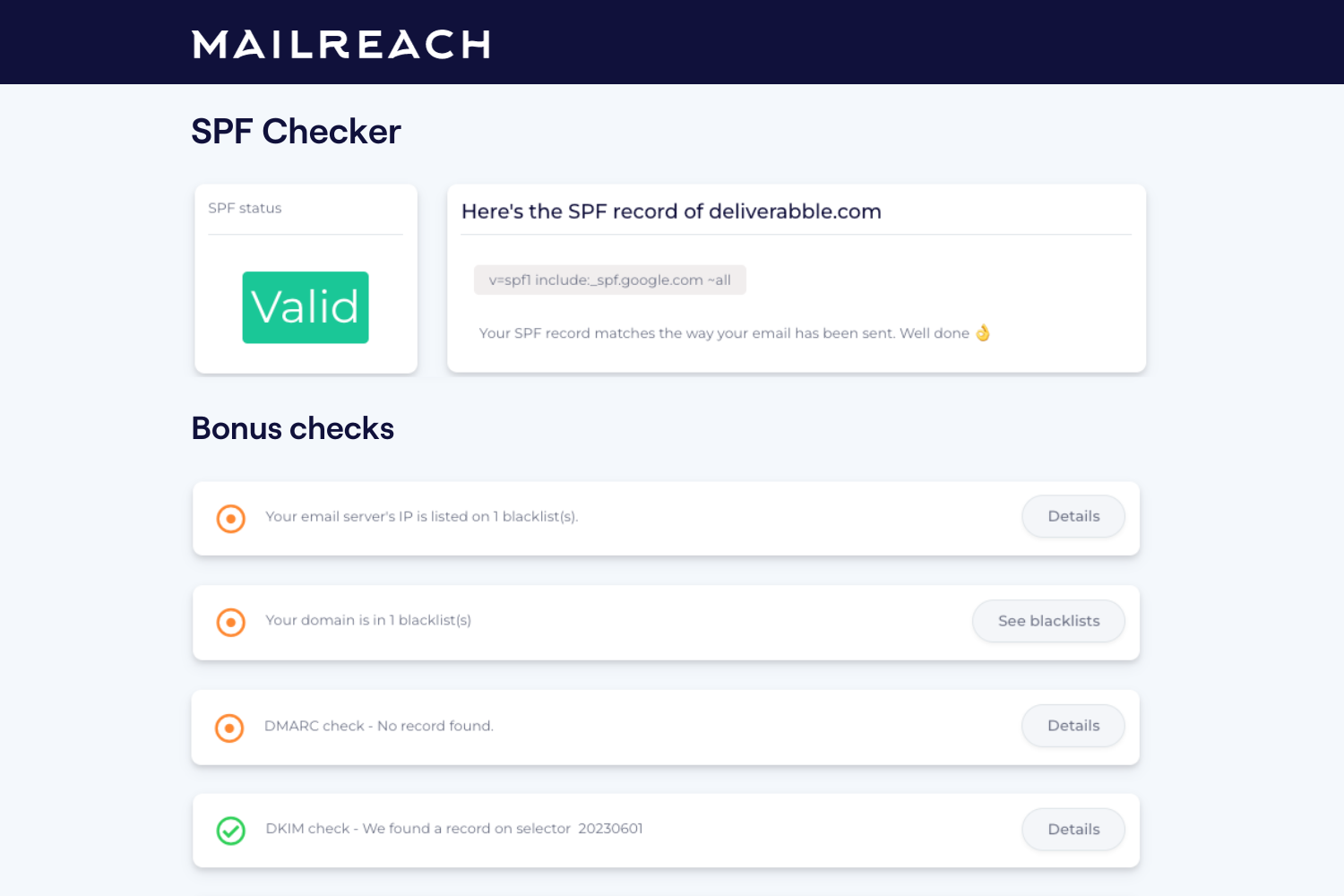This screenshot has width=1344, height=896.
Task: Select the SPF record value text box
Action: (x=609, y=280)
